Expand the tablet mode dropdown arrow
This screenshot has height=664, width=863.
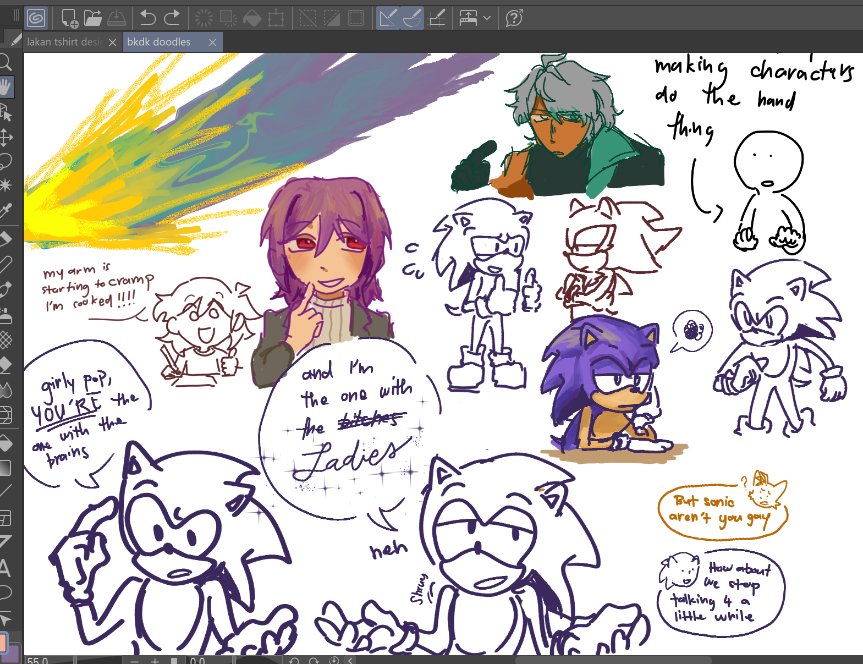pyautogui.click(x=487, y=18)
